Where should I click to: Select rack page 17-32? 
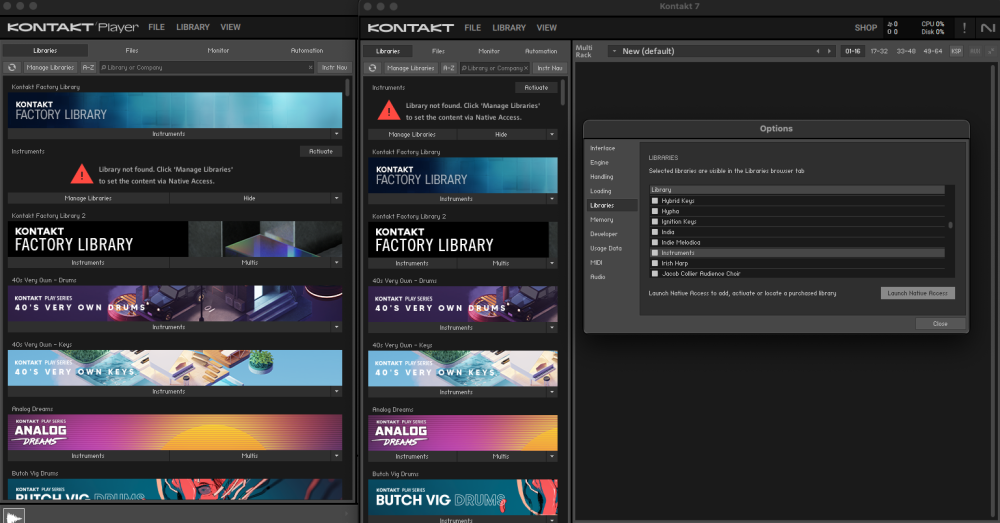pos(879,51)
